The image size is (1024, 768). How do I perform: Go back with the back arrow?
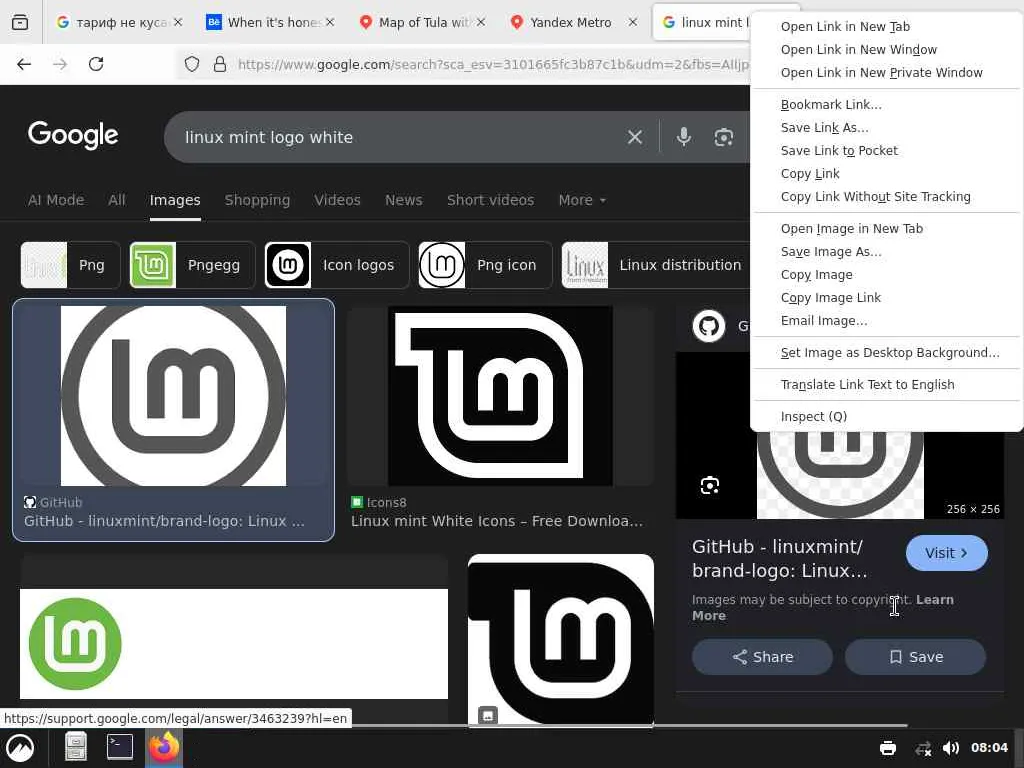(24, 64)
